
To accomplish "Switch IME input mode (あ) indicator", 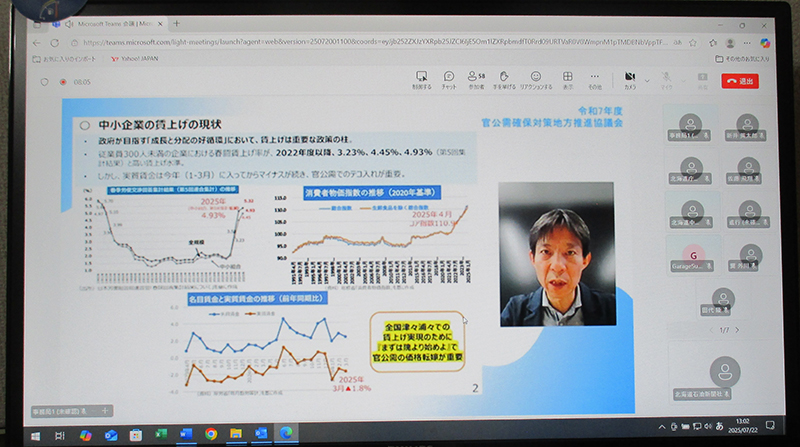I will tap(720, 426).
